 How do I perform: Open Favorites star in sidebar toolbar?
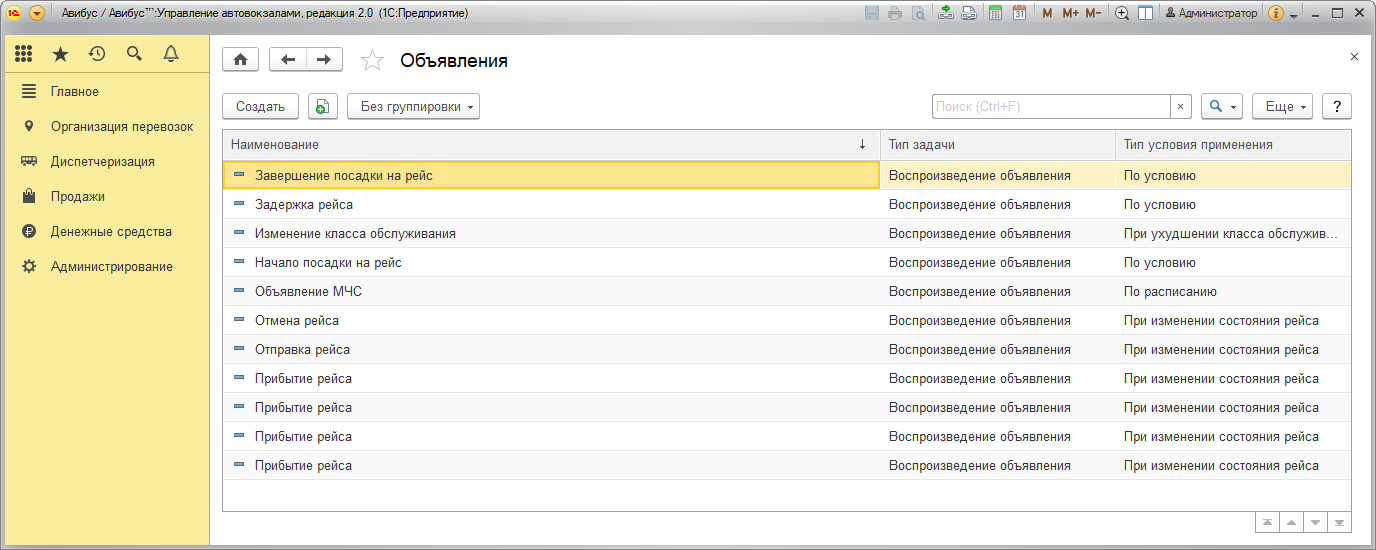point(60,54)
